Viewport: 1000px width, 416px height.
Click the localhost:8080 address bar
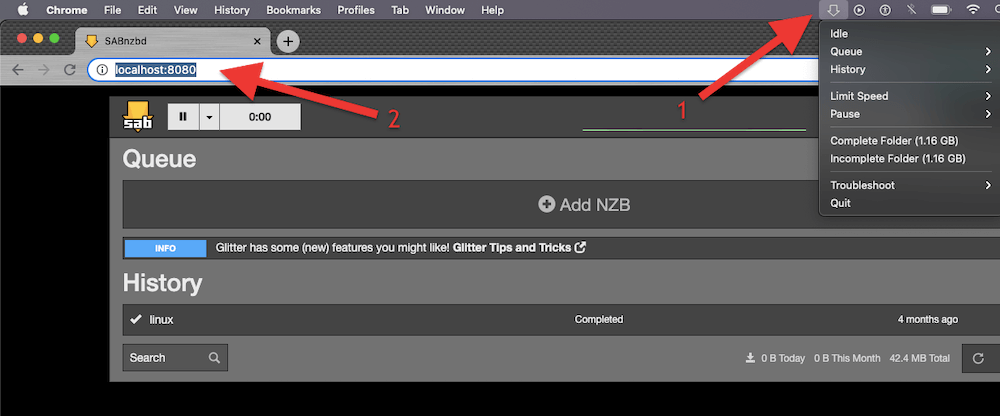pyautogui.click(x=400, y=70)
